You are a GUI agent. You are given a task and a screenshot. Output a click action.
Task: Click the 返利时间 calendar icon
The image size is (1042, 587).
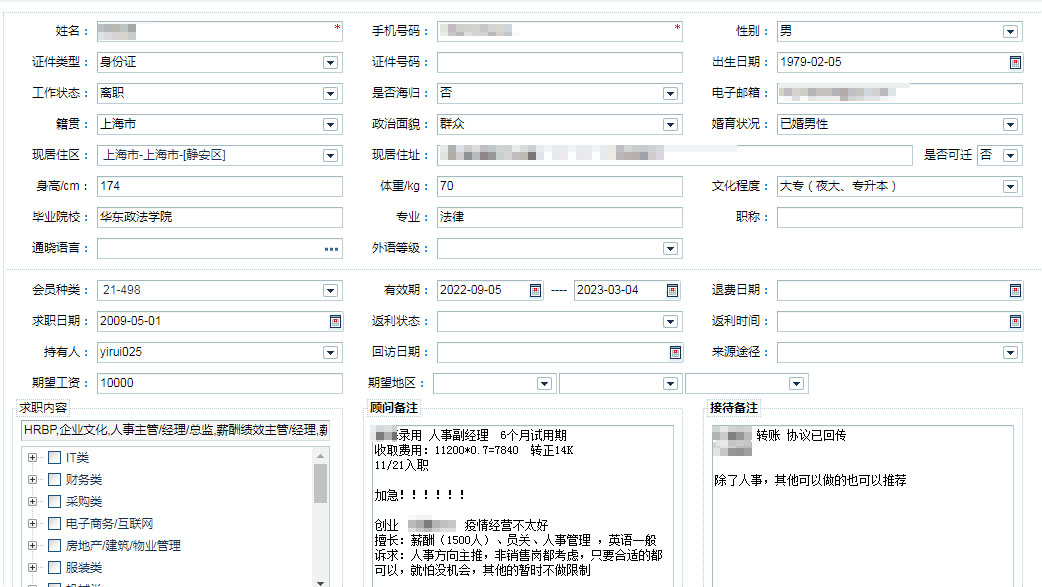pyautogui.click(x=1015, y=322)
